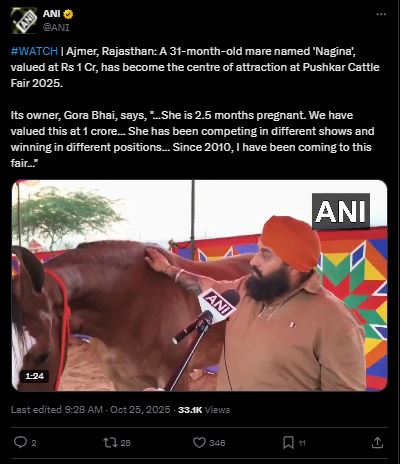The height and width of the screenshot is (464, 400).
Task: Open the reply comment icon
Action: (20, 443)
